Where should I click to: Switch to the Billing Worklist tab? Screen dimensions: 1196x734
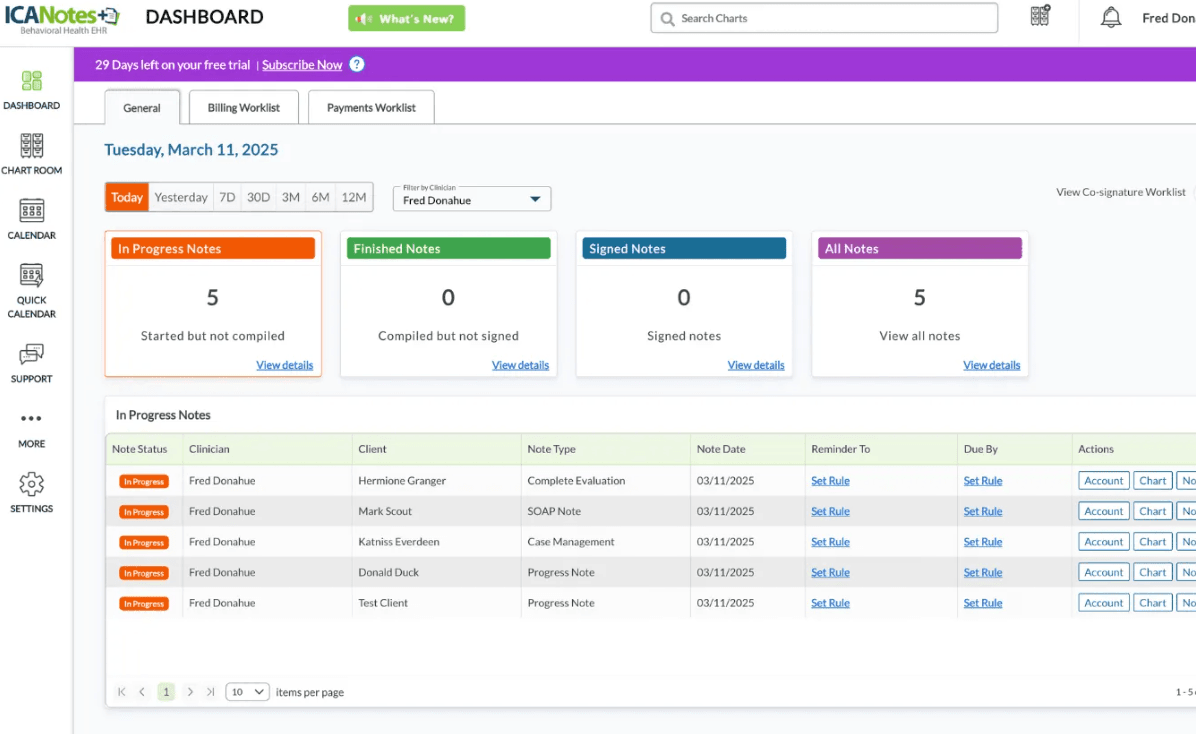(x=243, y=108)
